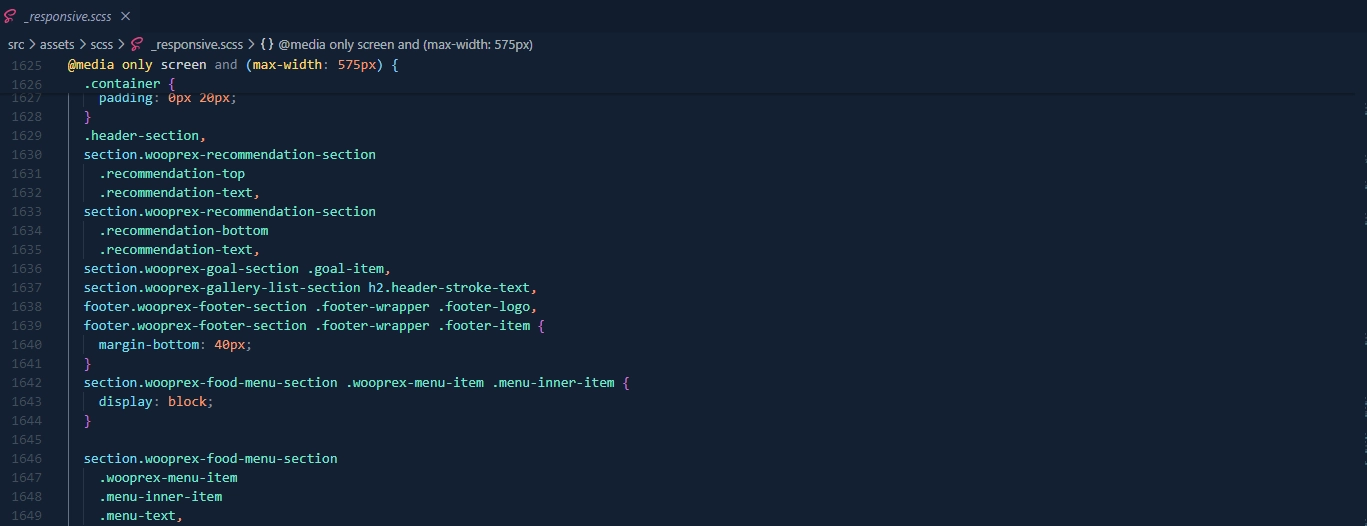
Task: Click the sticky @media only screen header line
Action: click(234, 65)
